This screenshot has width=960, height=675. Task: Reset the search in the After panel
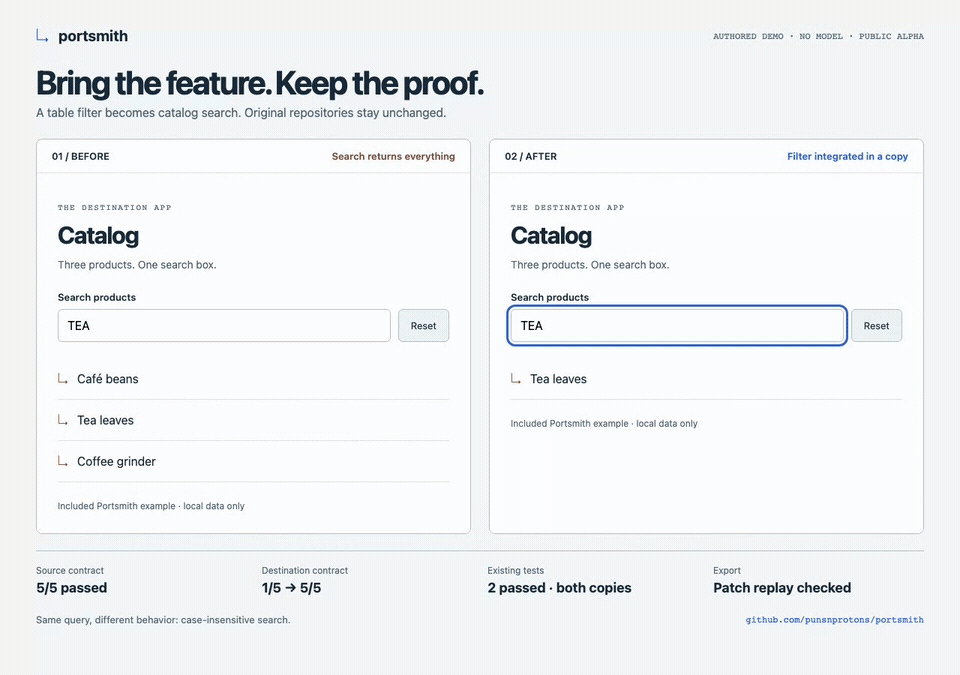point(876,326)
